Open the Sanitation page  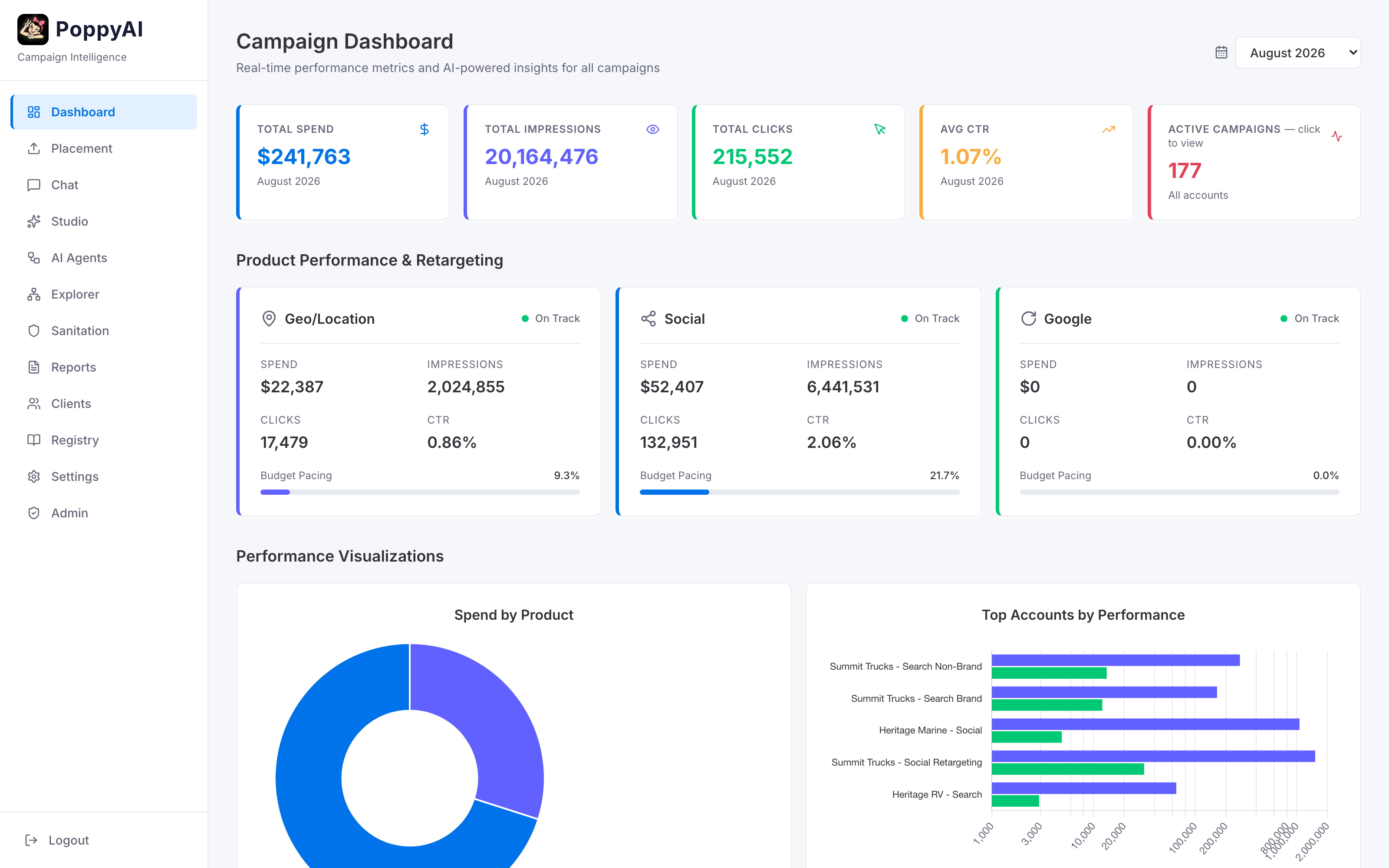104,331
